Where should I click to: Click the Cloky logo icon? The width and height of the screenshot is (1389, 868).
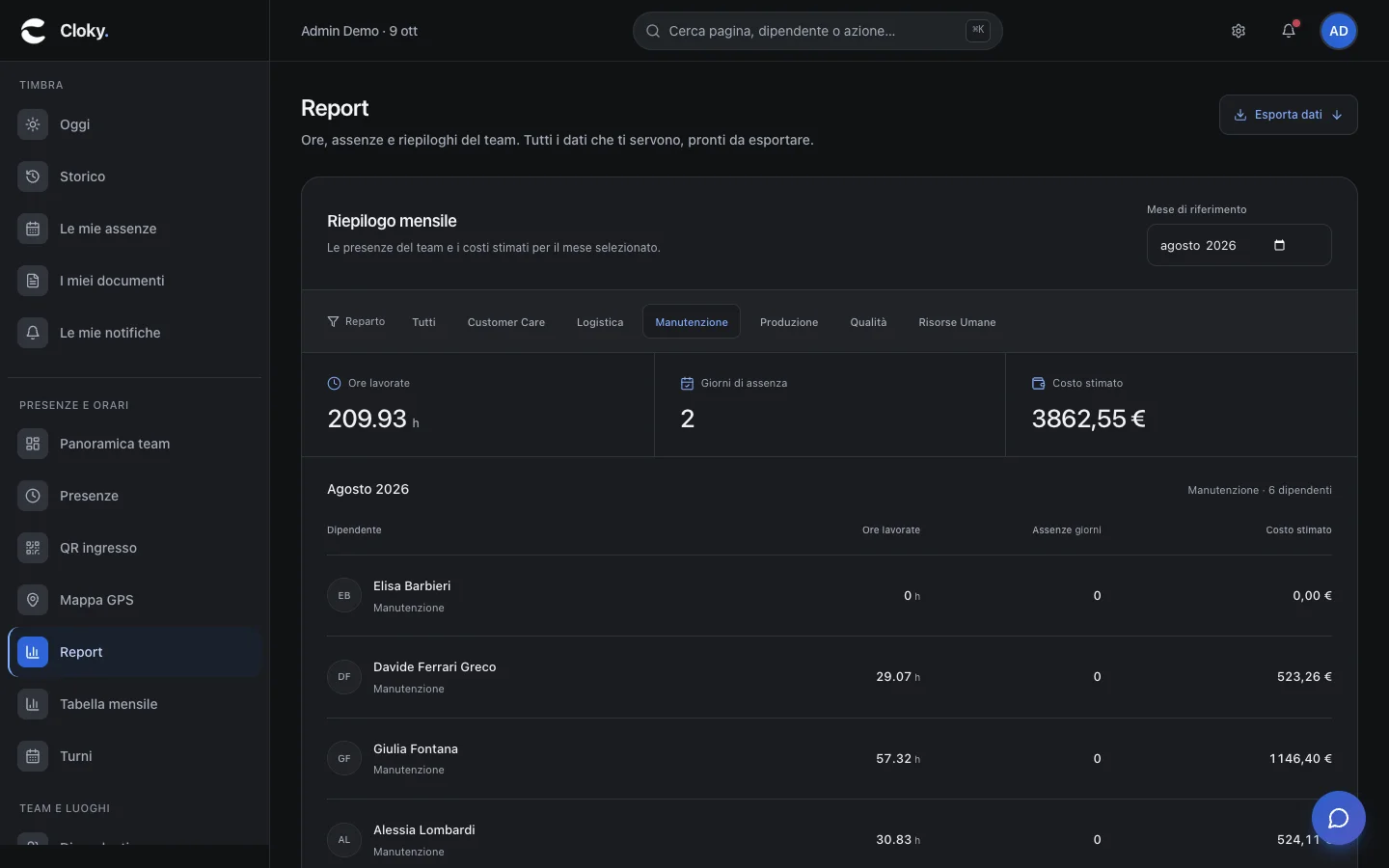[x=34, y=31]
